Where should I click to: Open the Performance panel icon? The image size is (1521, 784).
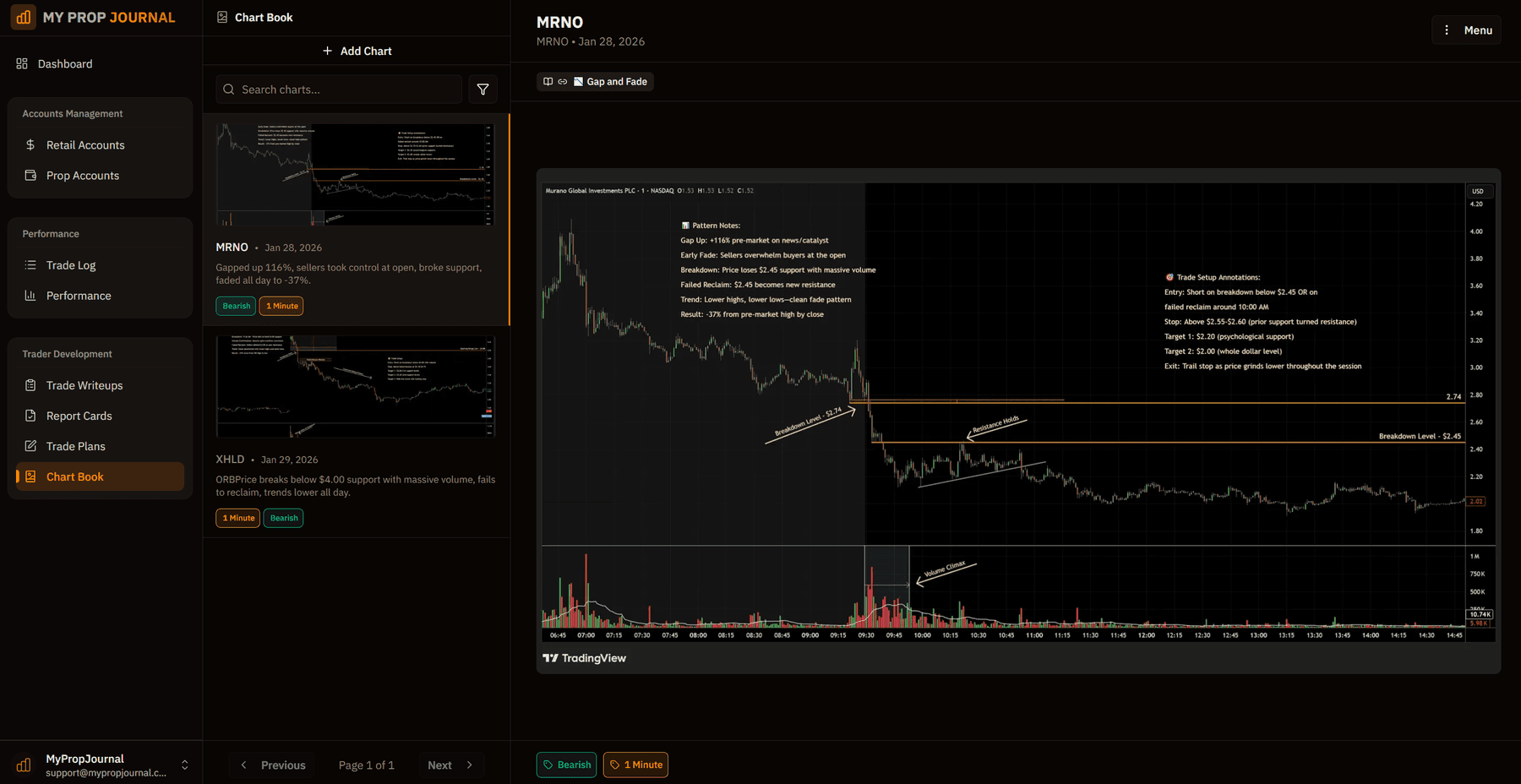(31, 295)
